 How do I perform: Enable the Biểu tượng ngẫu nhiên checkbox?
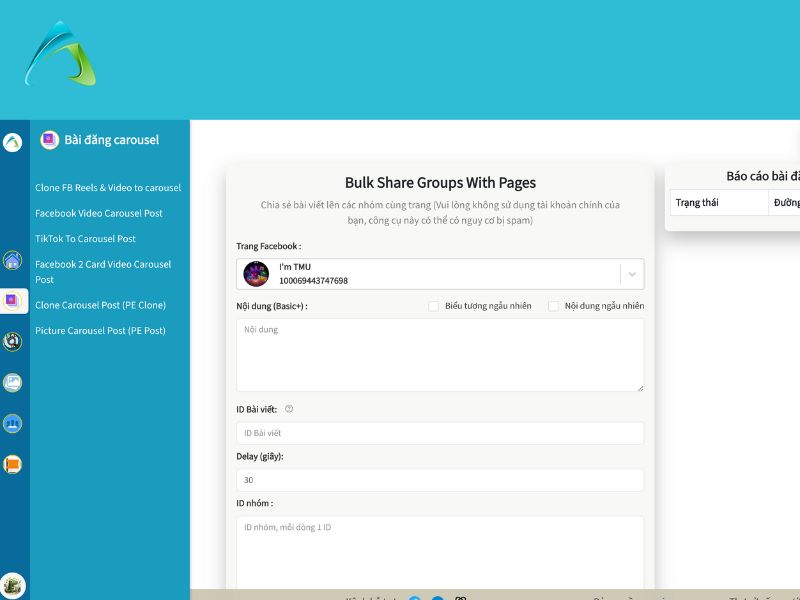(x=433, y=306)
